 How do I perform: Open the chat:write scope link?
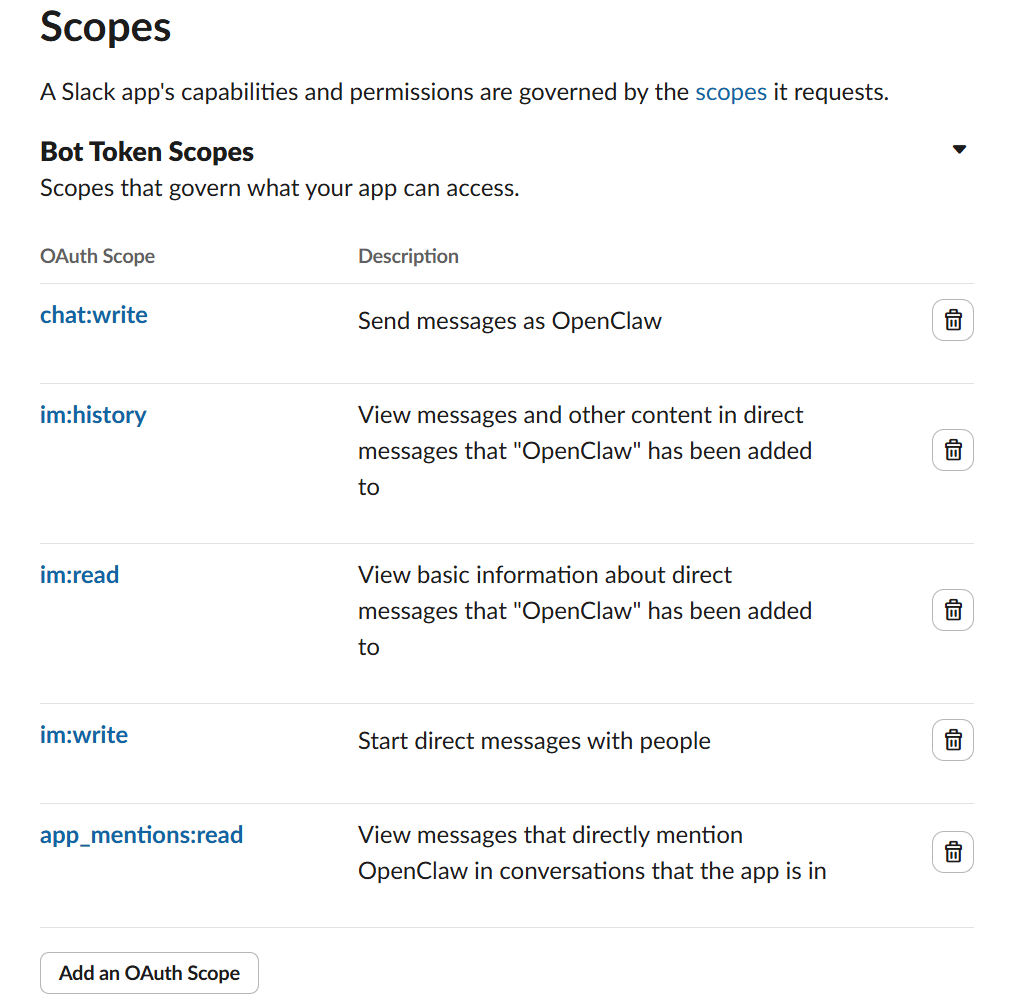tap(94, 315)
